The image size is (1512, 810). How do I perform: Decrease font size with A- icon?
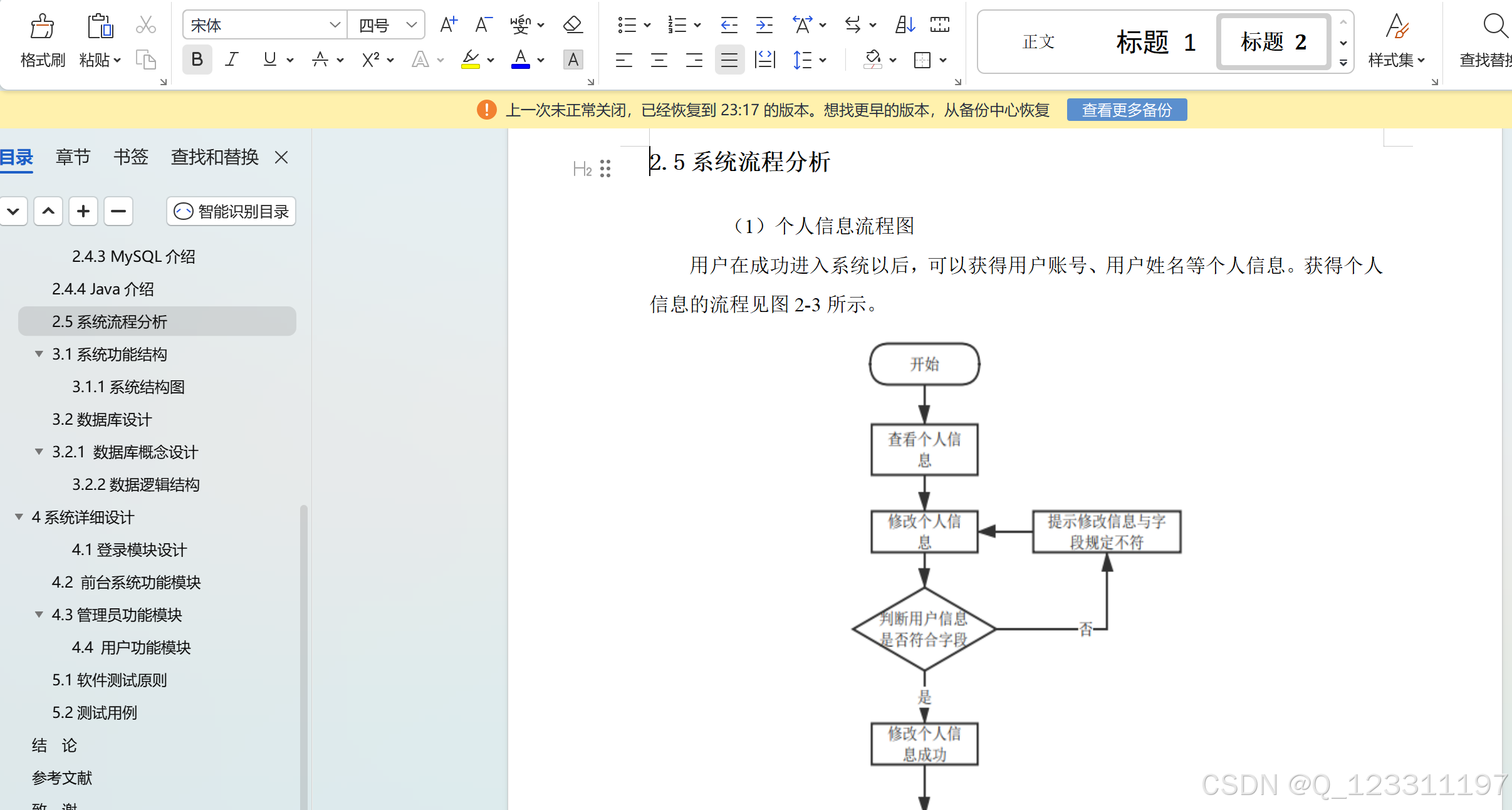[483, 25]
